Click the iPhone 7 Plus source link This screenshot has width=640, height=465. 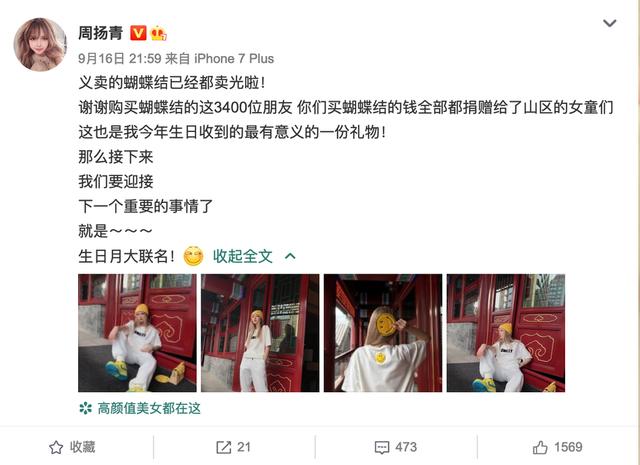pyautogui.click(x=234, y=58)
